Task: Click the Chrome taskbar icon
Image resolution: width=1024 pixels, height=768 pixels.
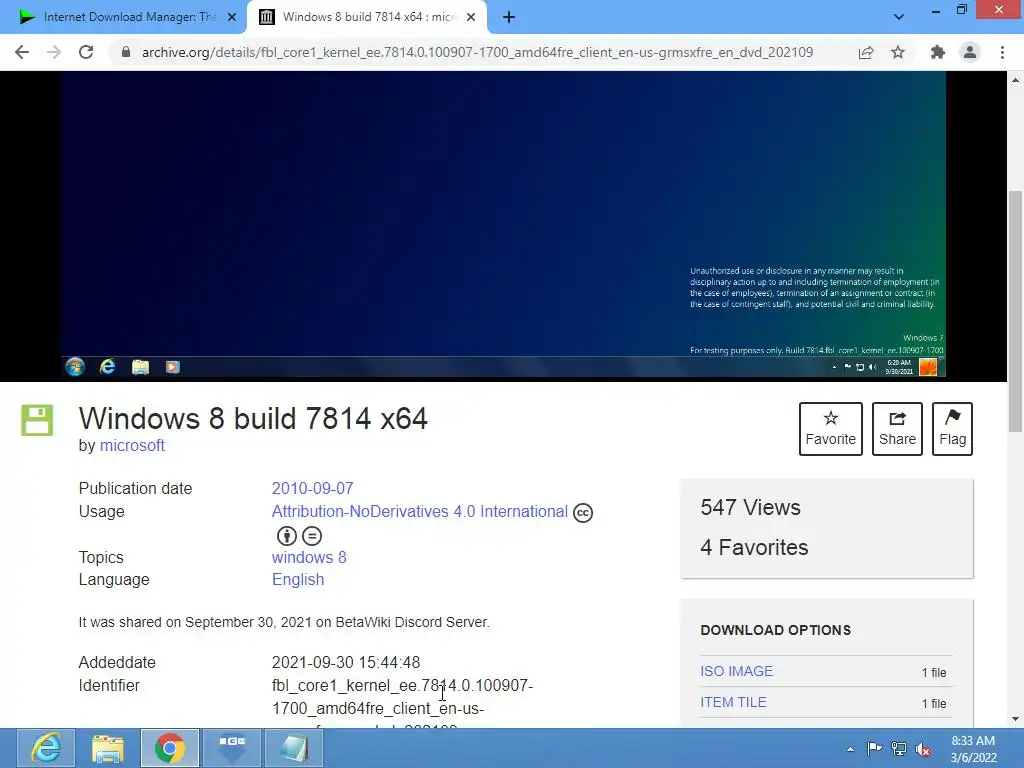Action: (170, 748)
